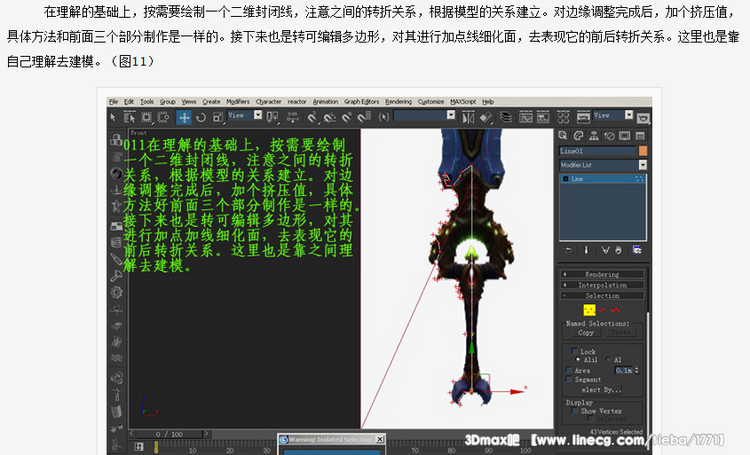Click the Select by Name icon
The image size is (750, 455).
129,117
